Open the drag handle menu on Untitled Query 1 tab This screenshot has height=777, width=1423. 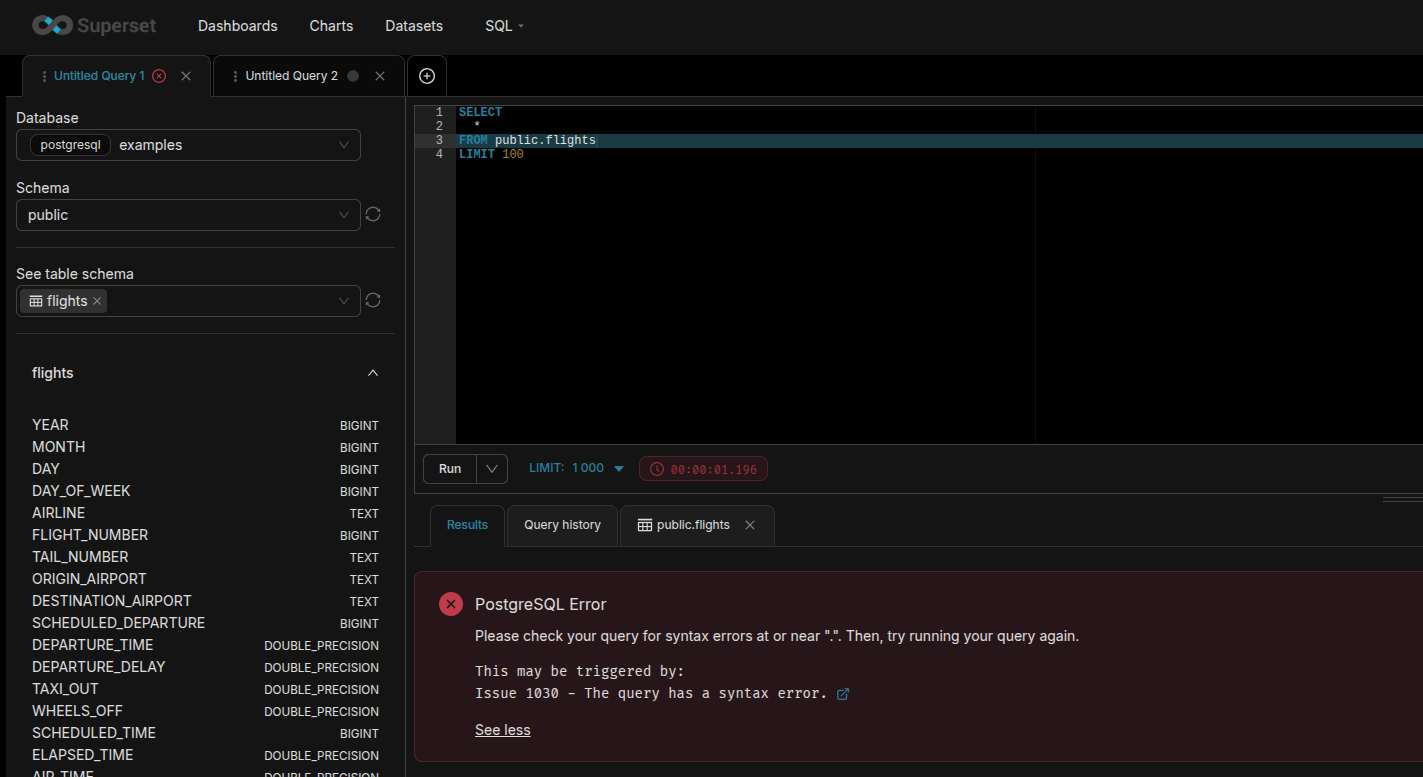click(x=44, y=76)
